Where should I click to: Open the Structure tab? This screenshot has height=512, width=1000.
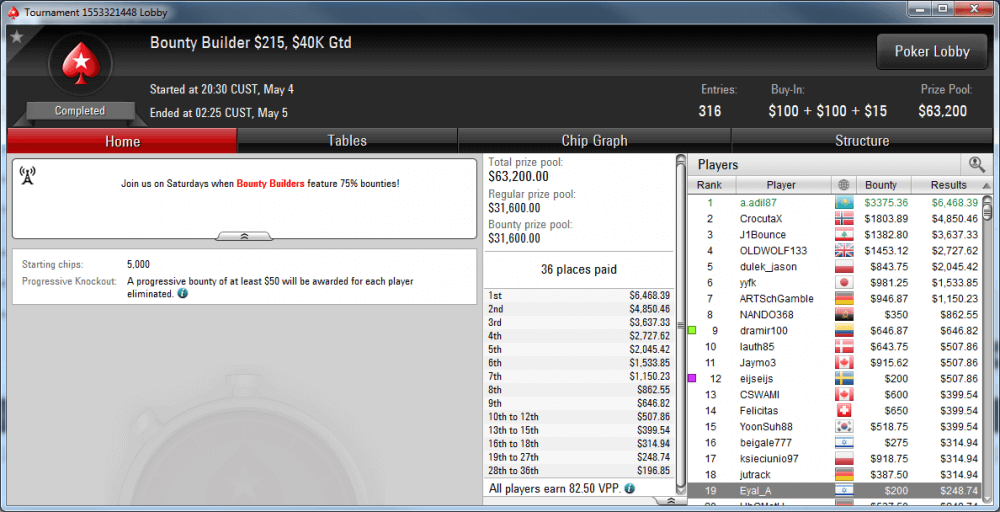point(862,141)
